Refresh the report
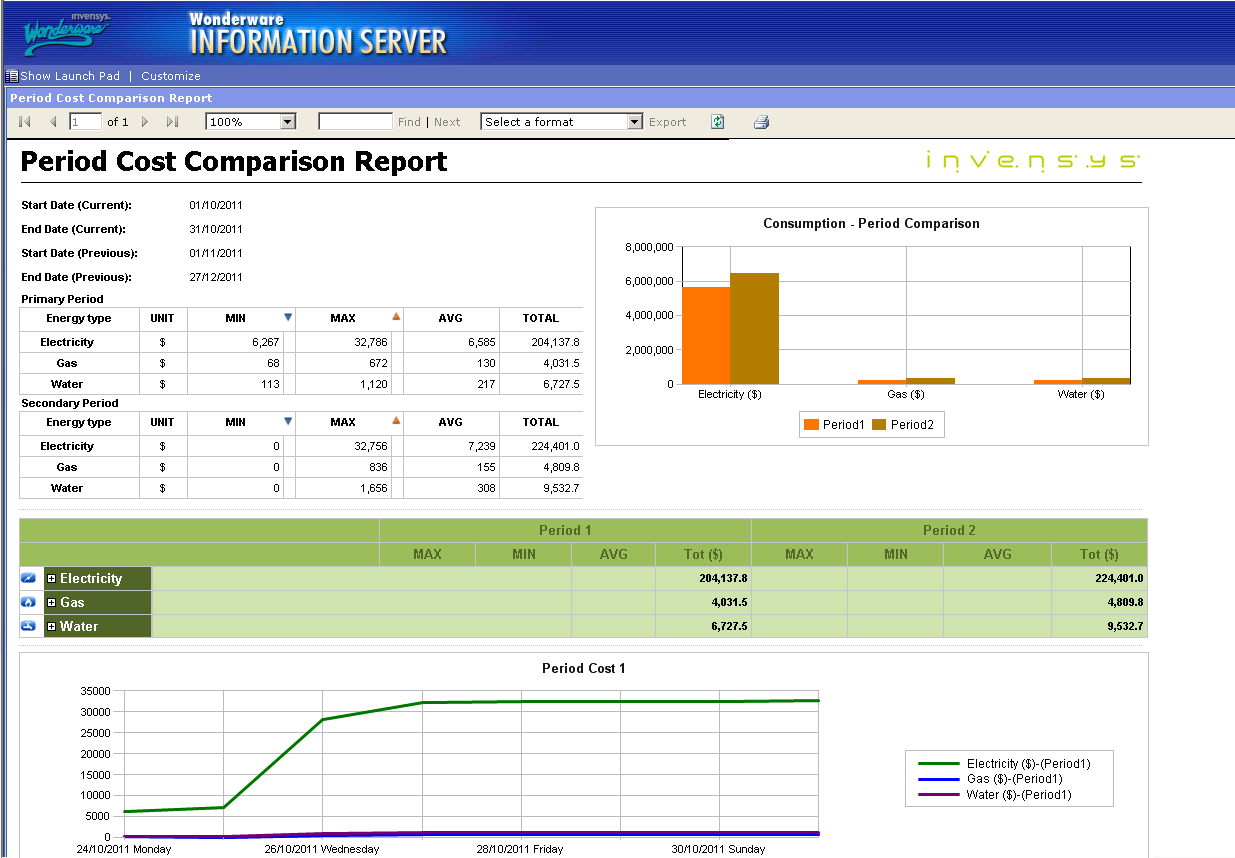Viewport: 1235px width, 858px height. coord(717,121)
